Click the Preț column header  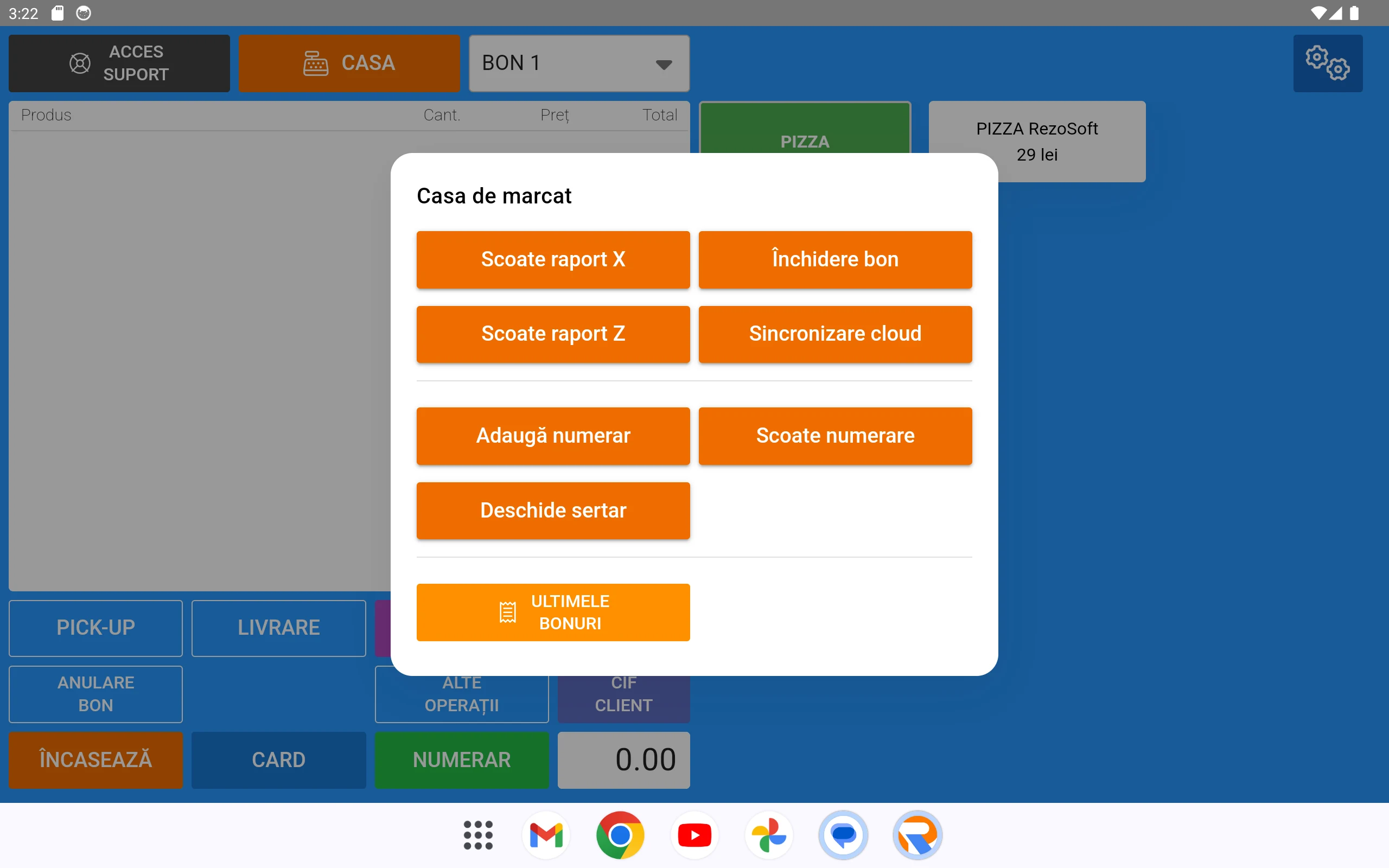(x=555, y=116)
